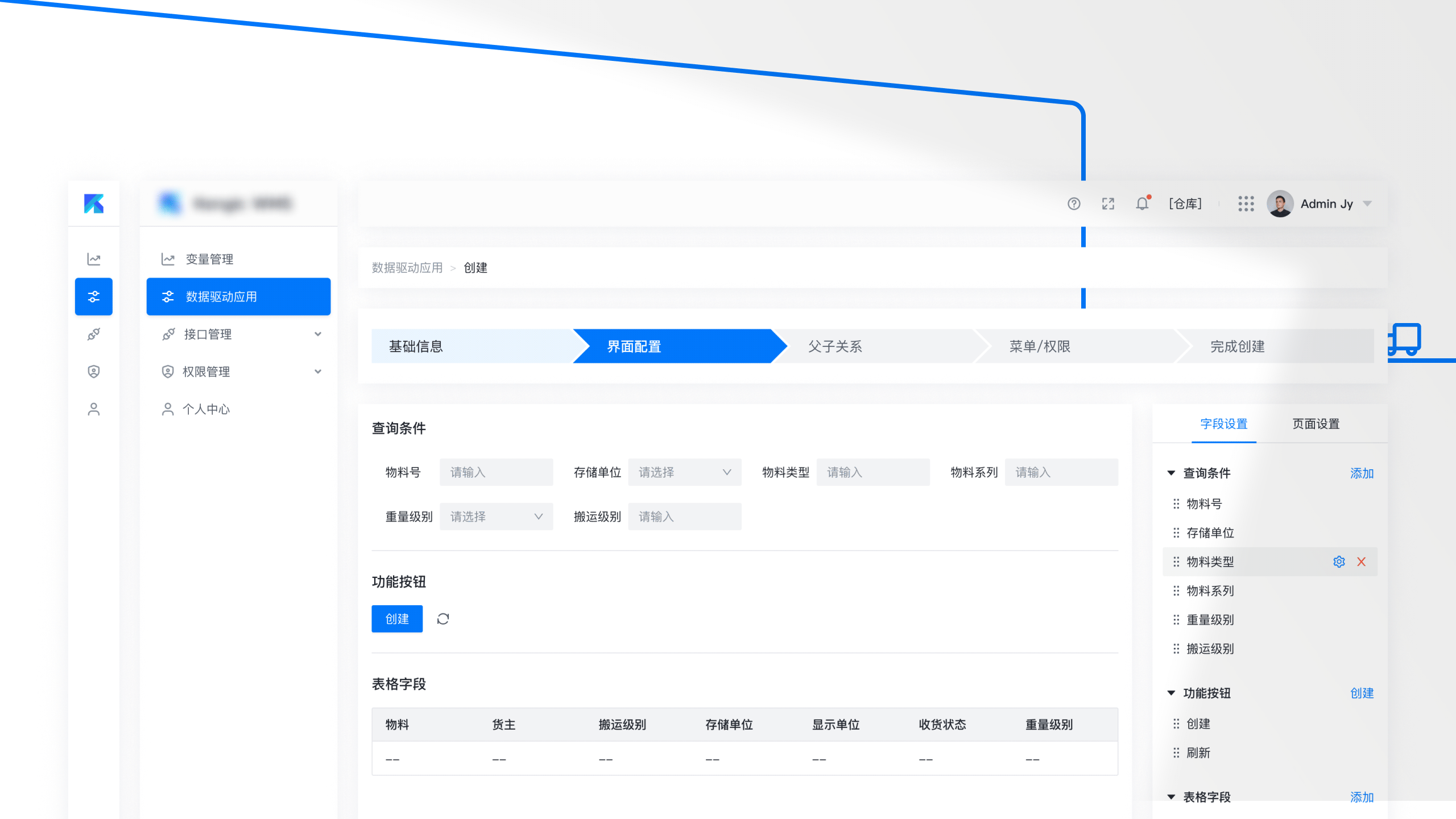This screenshot has height=819, width=1456.
Task: Open the help icon in the top bar
Action: (1074, 204)
